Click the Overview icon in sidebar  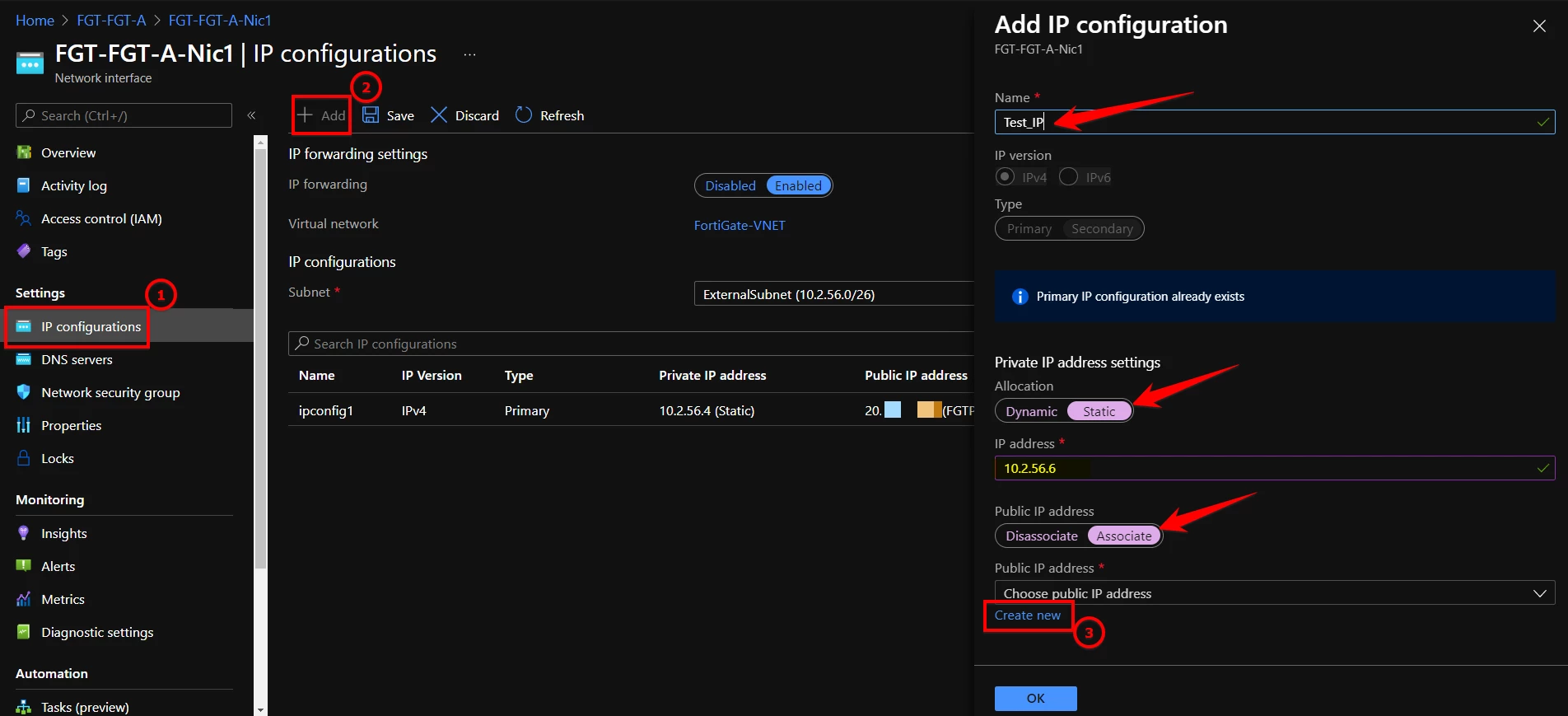pos(24,152)
